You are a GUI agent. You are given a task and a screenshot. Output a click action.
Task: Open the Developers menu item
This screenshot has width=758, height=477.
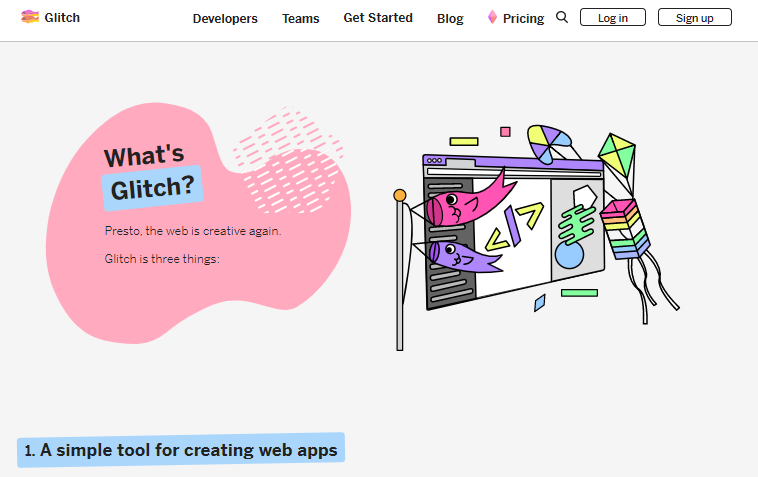(225, 18)
